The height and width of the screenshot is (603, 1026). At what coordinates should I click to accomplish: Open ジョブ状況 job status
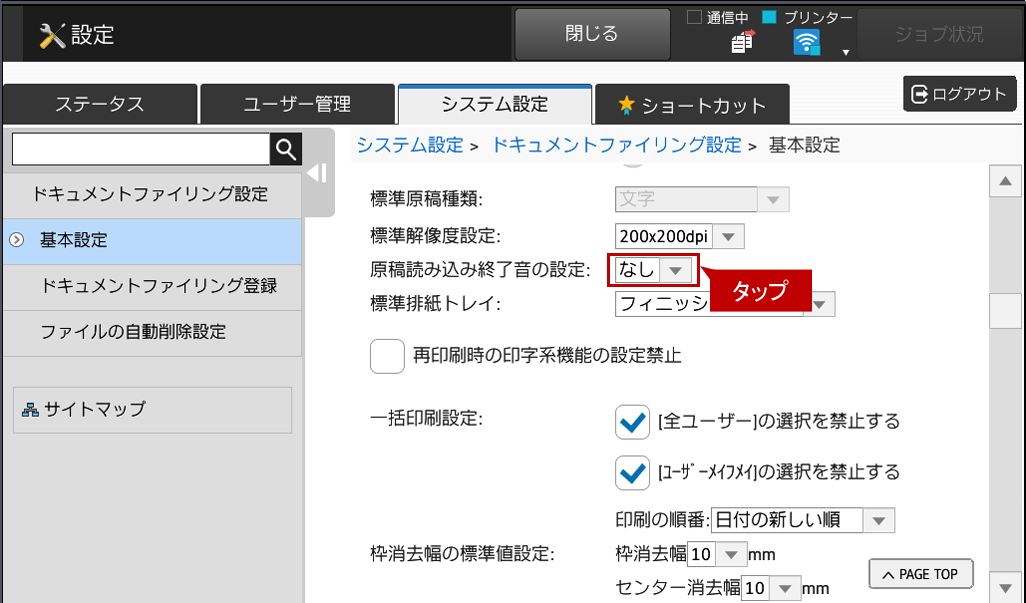click(939, 34)
